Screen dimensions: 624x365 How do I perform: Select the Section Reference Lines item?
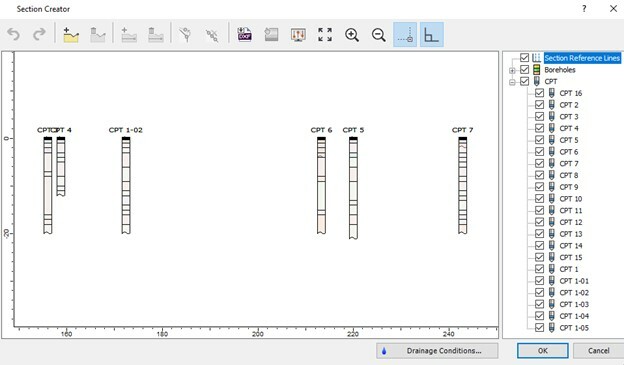point(582,58)
